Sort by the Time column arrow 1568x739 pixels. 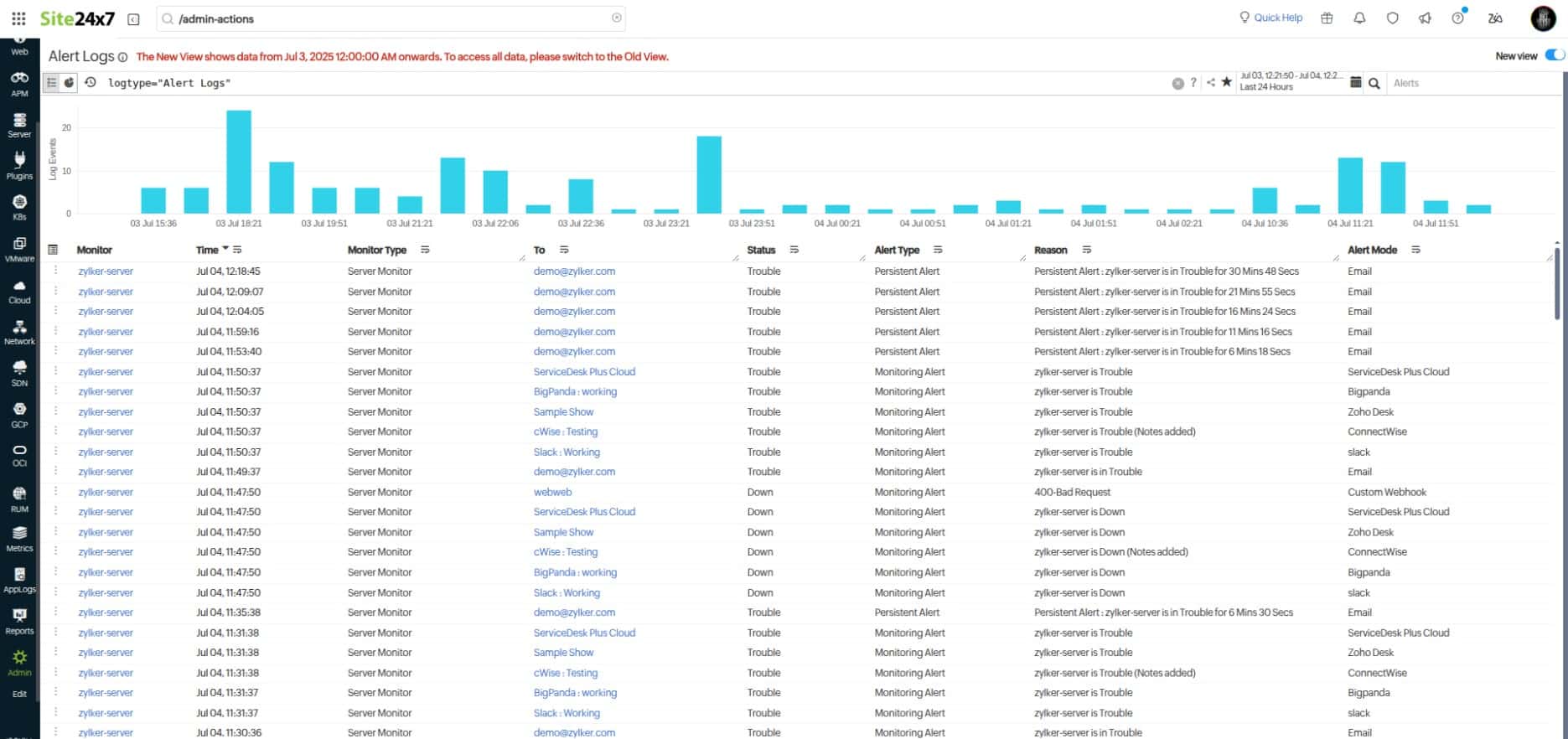click(225, 249)
